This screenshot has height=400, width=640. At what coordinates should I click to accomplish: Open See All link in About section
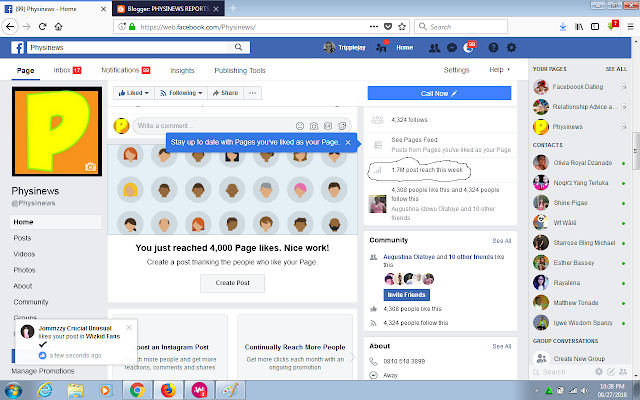coord(502,346)
